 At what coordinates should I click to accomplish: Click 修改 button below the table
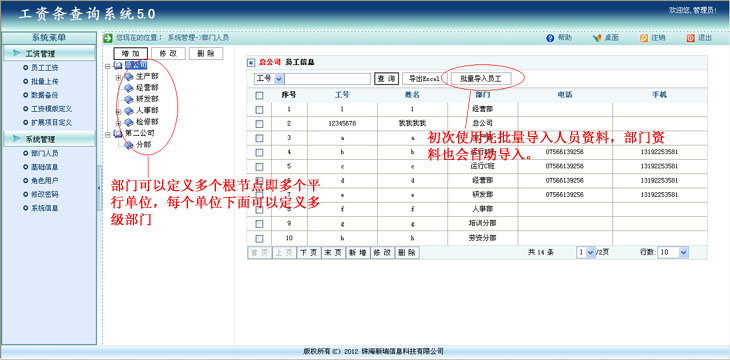[382, 252]
